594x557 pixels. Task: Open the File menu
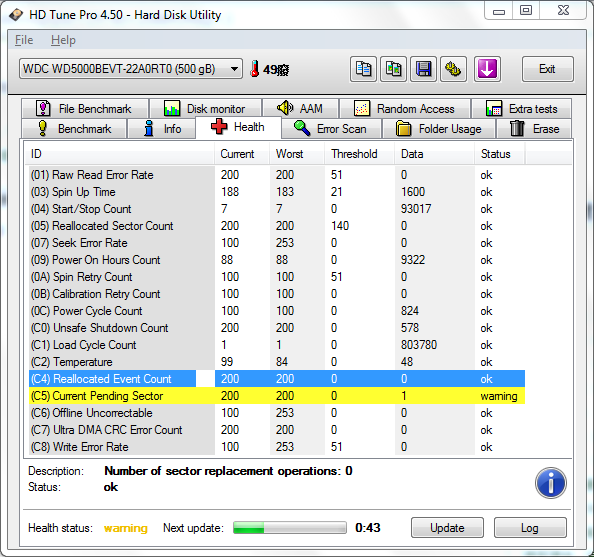[24, 40]
